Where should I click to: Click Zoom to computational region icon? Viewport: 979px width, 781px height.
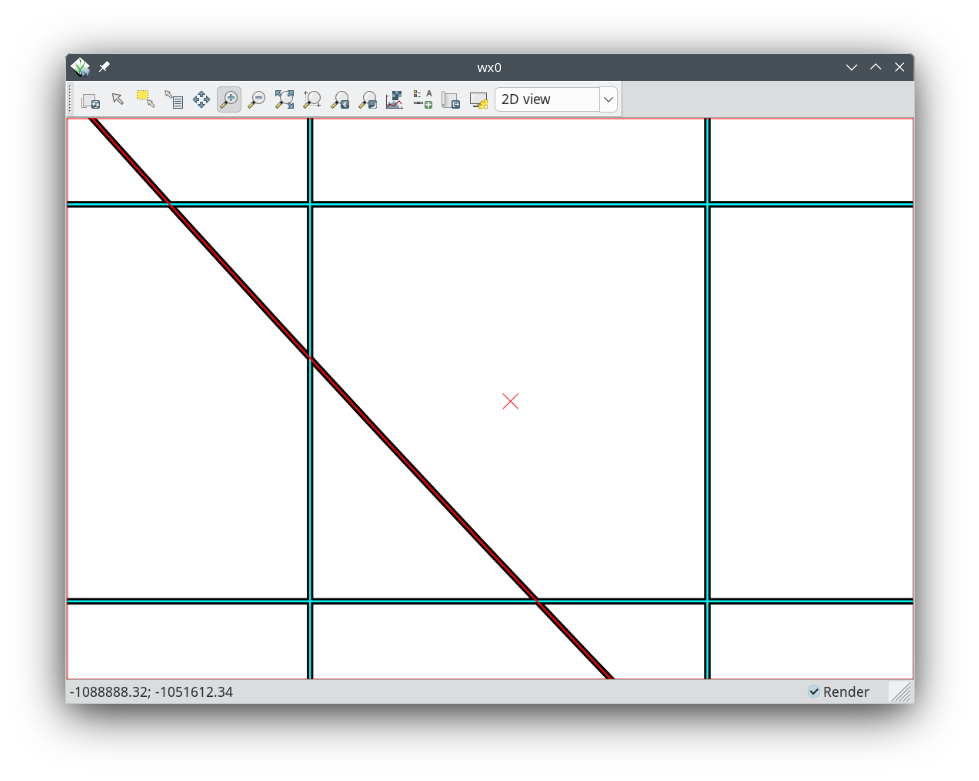[x=312, y=100]
